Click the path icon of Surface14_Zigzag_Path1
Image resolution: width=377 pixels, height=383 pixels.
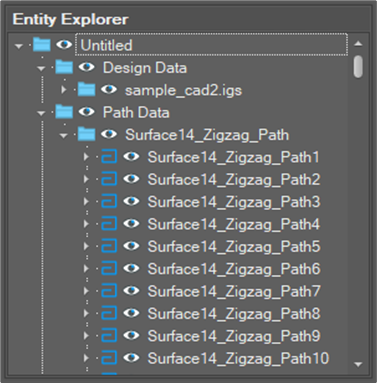[109, 156]
